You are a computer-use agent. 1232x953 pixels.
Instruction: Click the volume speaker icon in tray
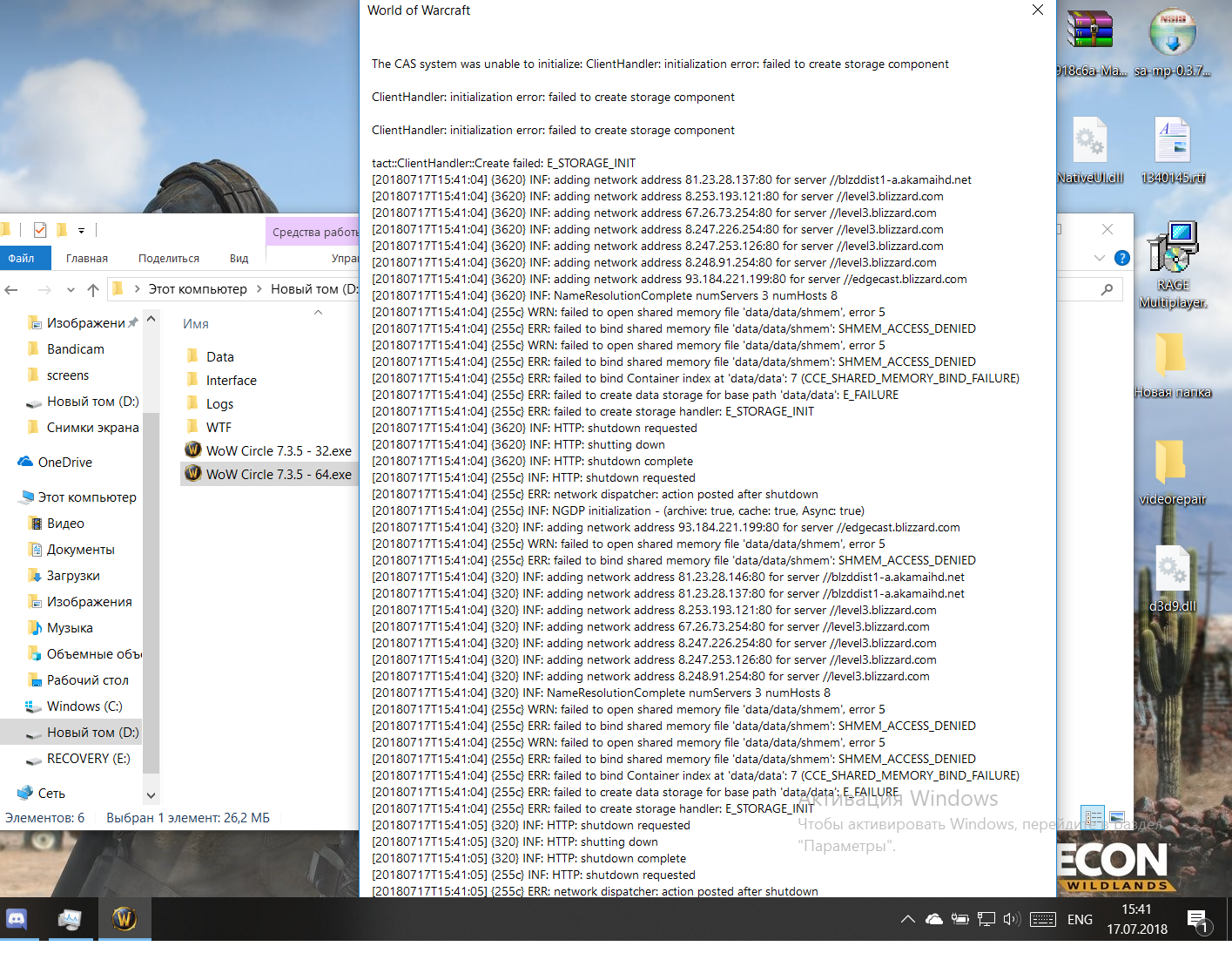pyautogui.click(x=1010, y=919)
